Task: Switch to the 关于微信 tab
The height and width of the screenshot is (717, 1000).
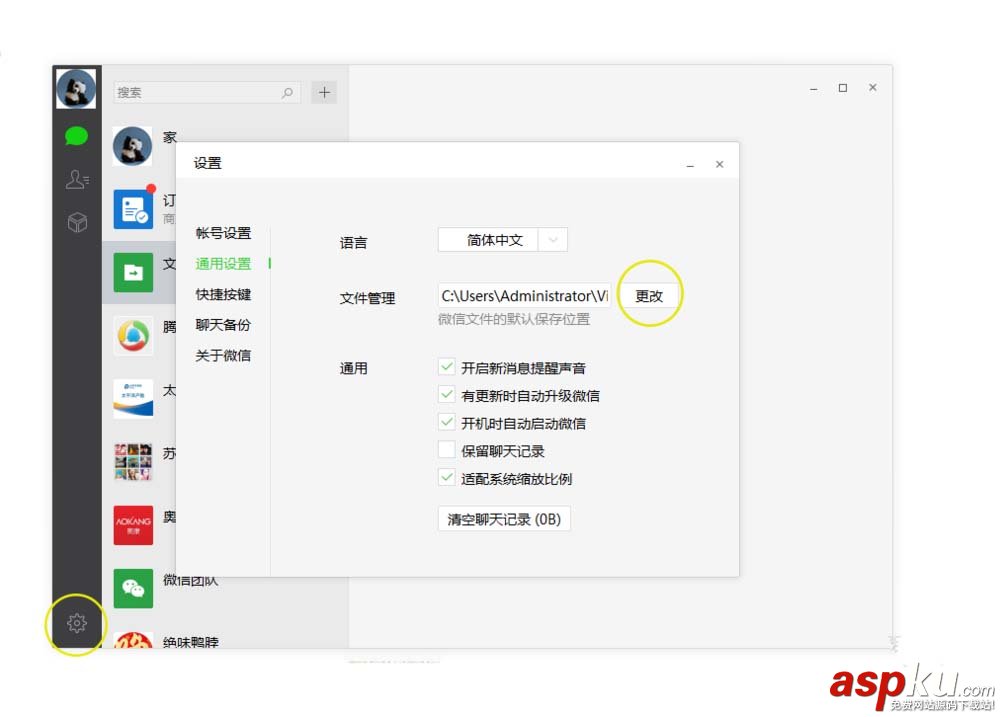Action: pos(222,355)
